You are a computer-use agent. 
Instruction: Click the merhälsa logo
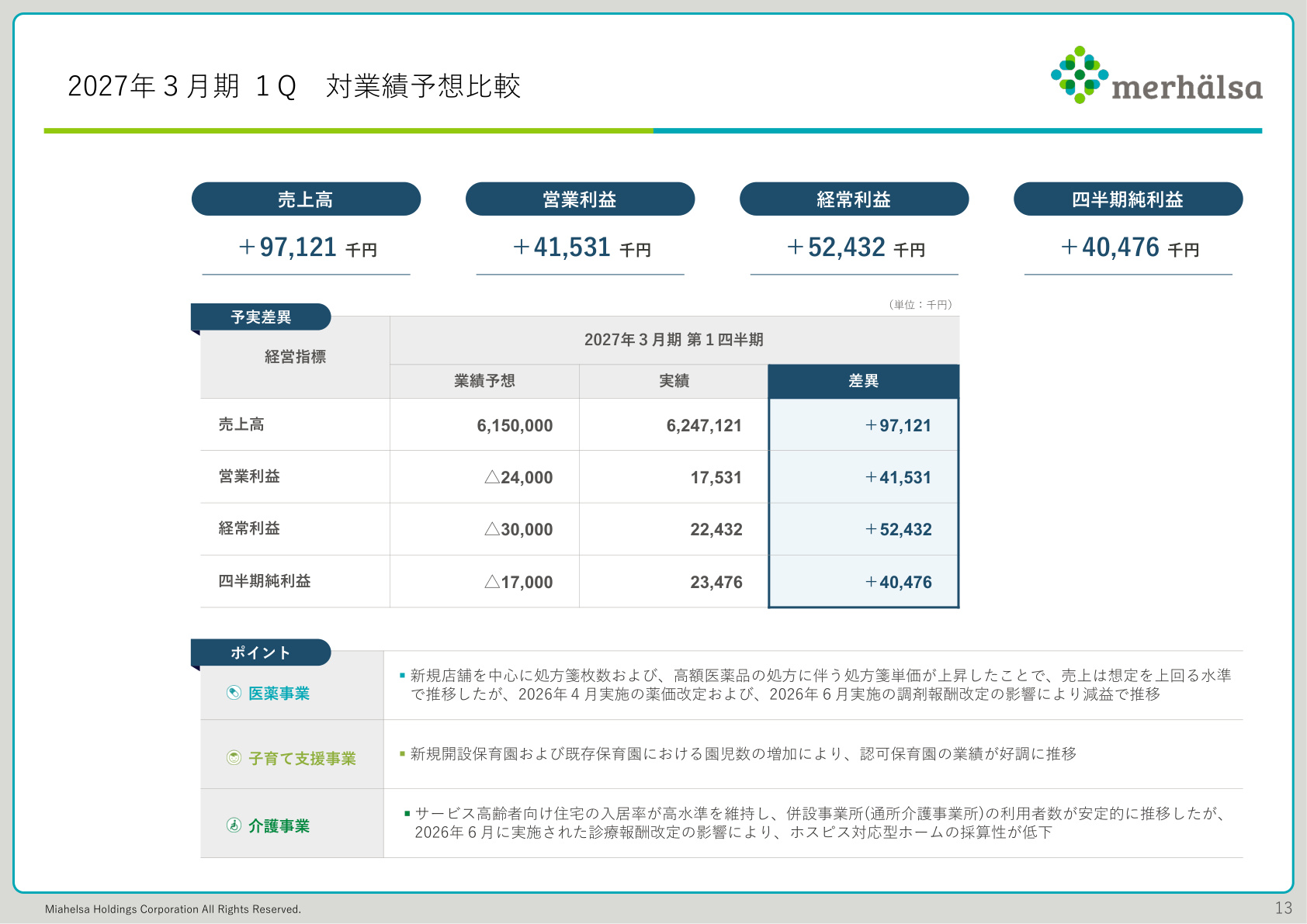point(1156,75)
